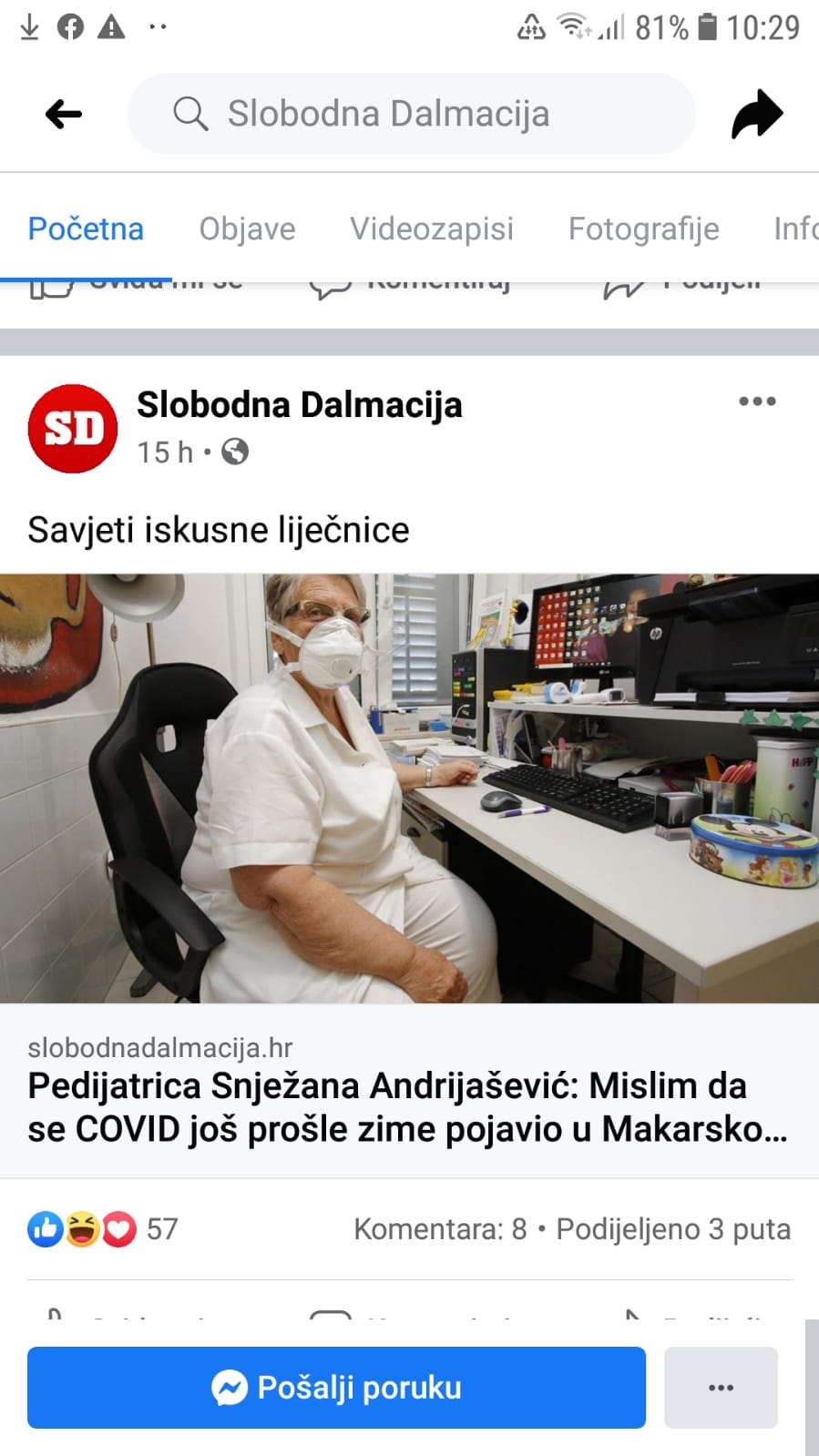This screenshot has height=1456, width=819.
Task: Open the Slobodna Dalmacija SD logo avatar
Action: point(73,428)
